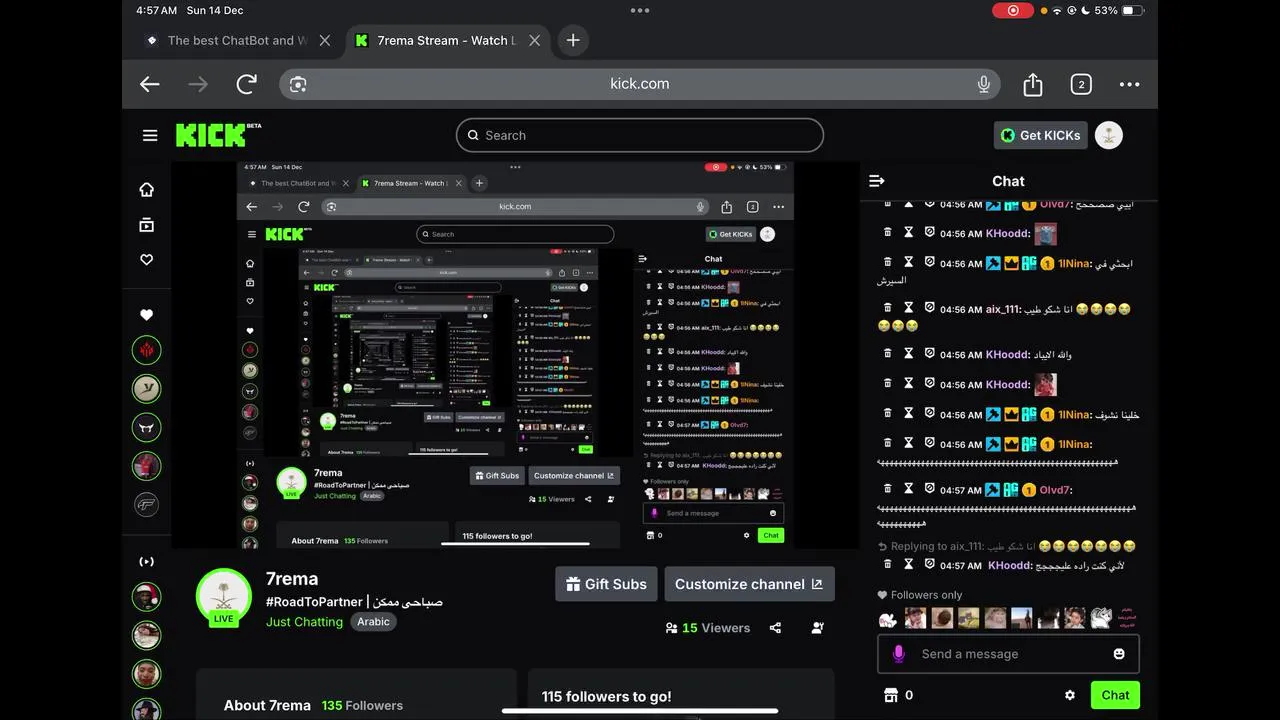Open the browser three-dot more menu
The image size is (1280, 720).
tap(1129, 84)
